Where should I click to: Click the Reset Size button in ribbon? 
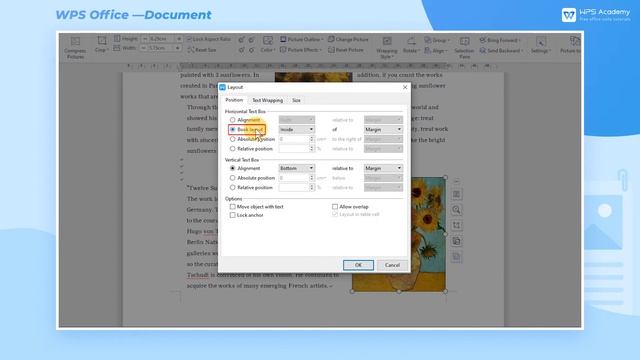click(x=202, y=50)
